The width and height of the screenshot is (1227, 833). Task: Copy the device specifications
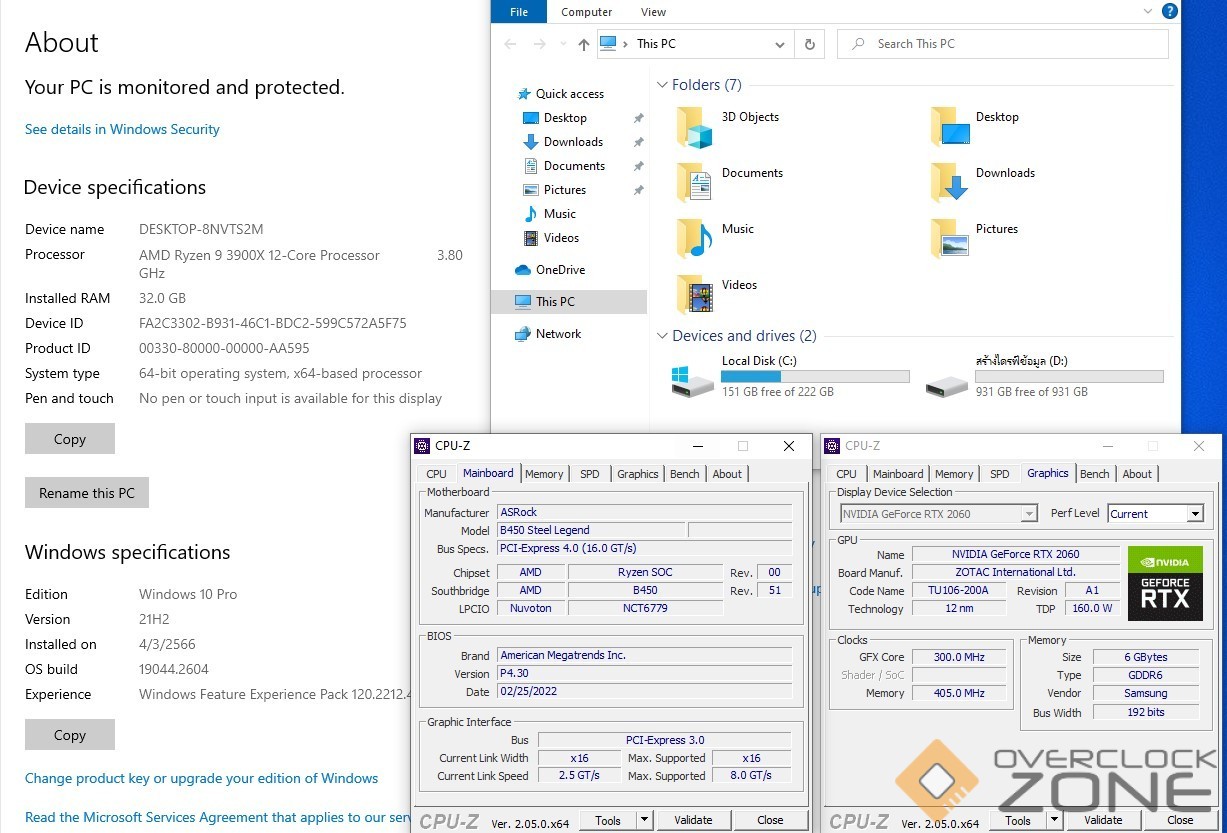tap(70, 439)
